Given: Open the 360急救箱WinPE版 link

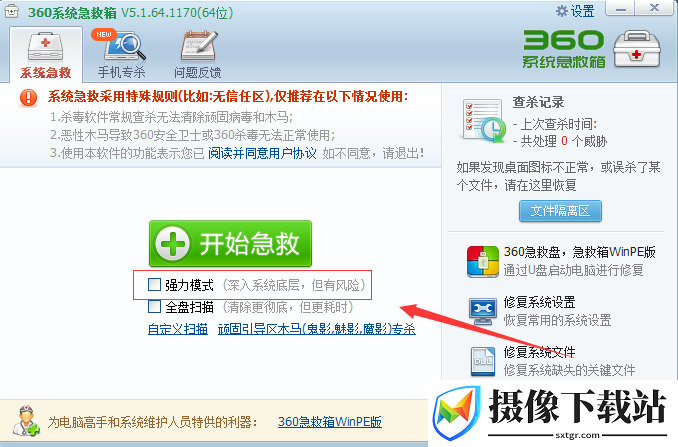Looking at the screenshot, I should 330,421.
